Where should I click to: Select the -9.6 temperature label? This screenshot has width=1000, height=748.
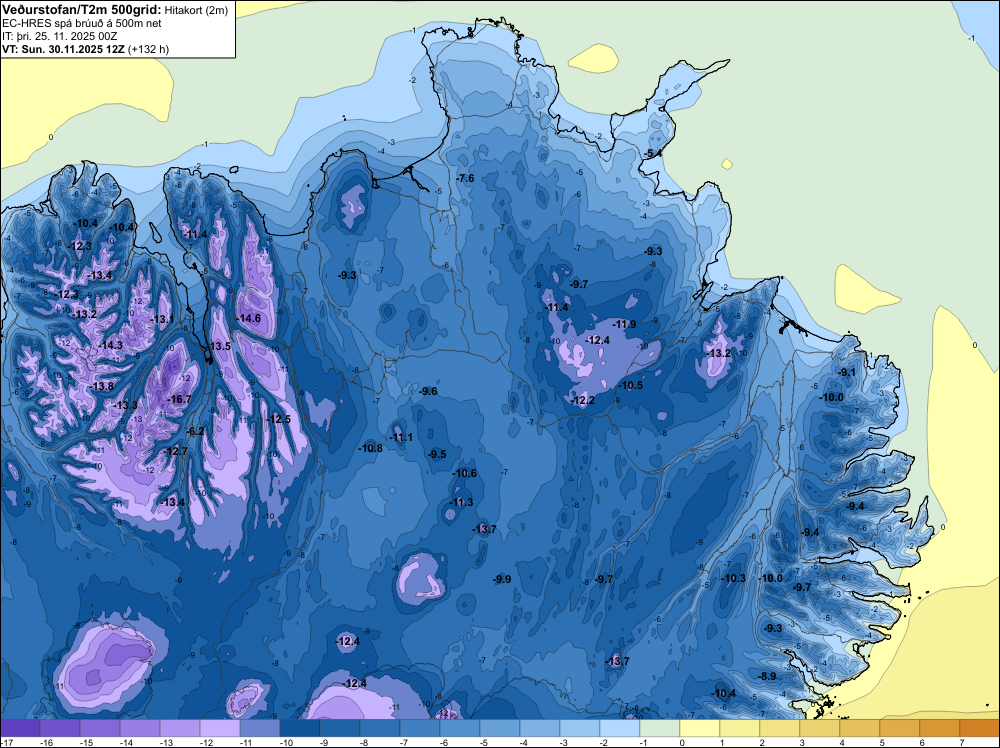[x=428, y=391]
